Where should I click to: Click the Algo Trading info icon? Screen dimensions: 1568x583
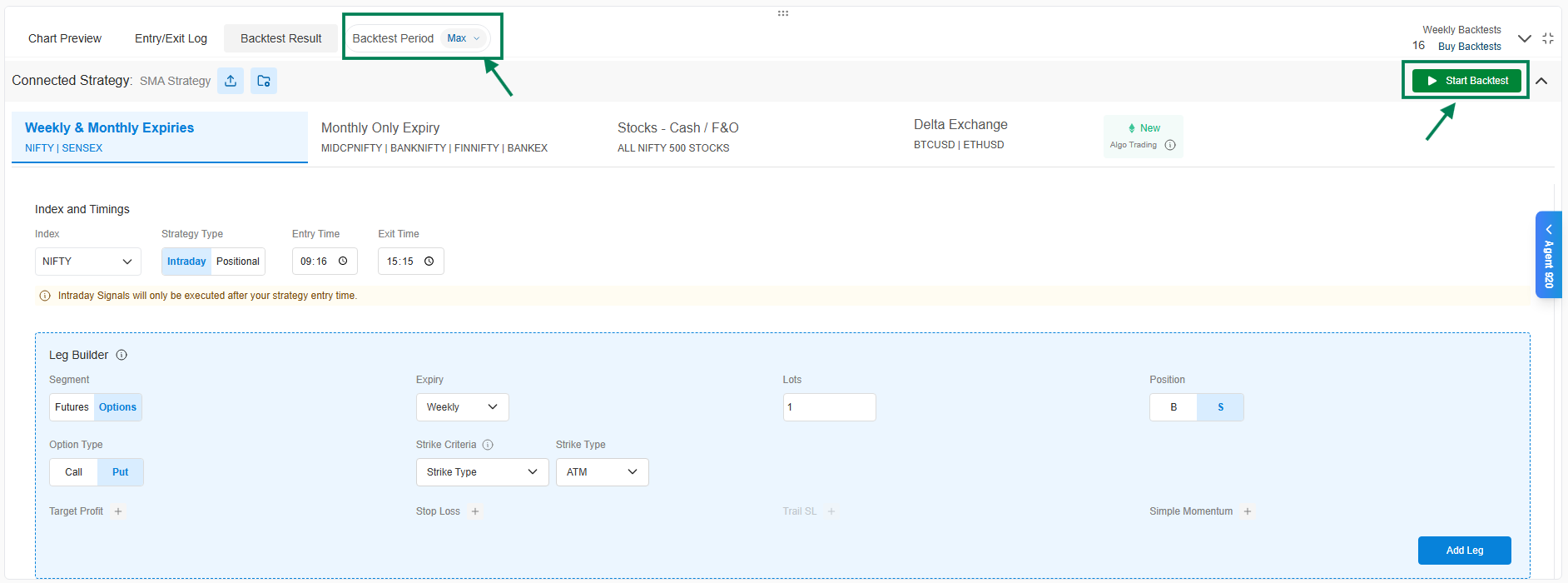coord(1170,145)
